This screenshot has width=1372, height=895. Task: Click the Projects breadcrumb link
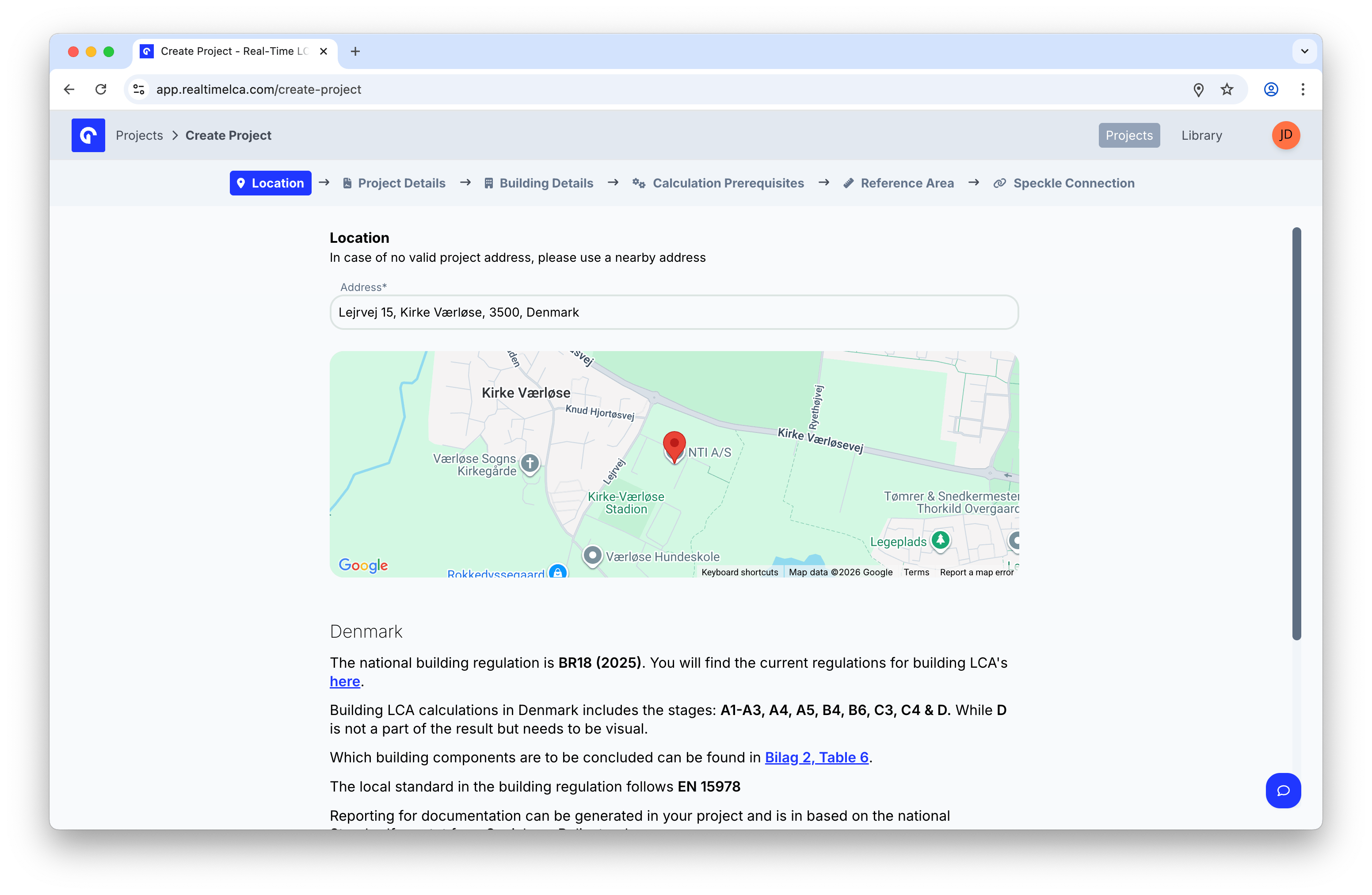[140, 135]
